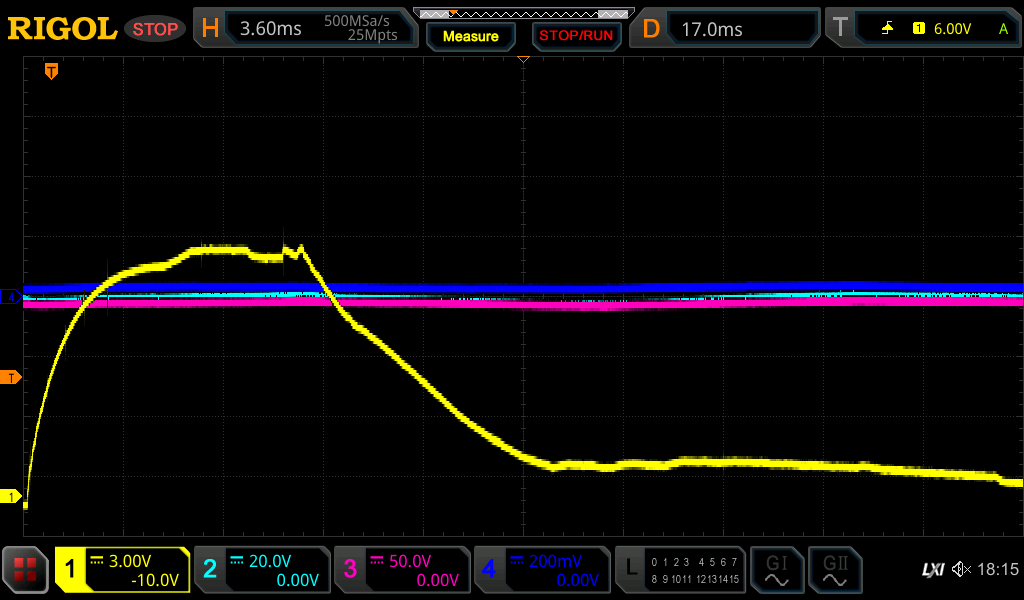
Task: Toggle channel 4 with 200mV scale
Action: (542, 570)
